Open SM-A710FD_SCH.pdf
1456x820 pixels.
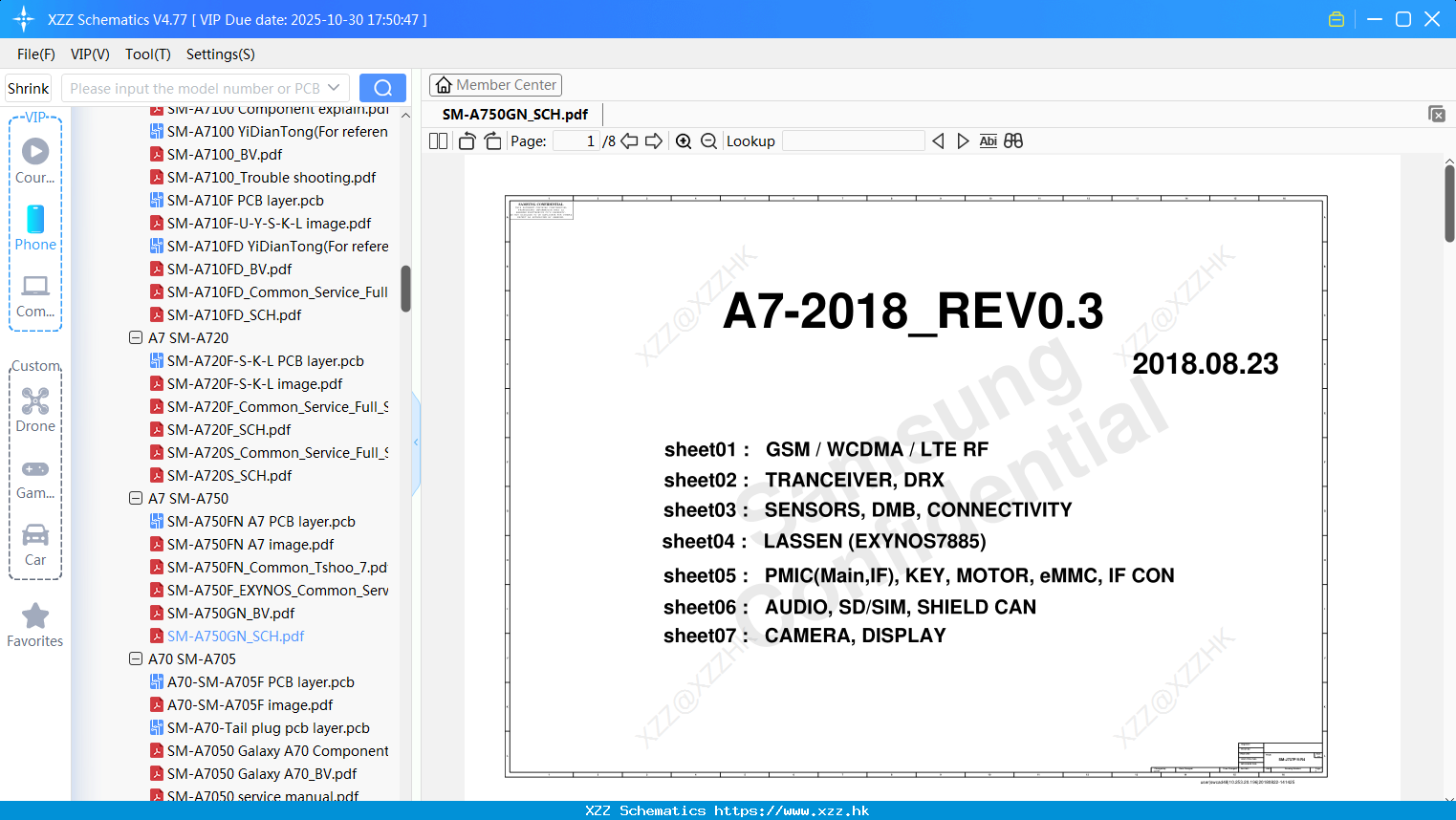point(234,314)
